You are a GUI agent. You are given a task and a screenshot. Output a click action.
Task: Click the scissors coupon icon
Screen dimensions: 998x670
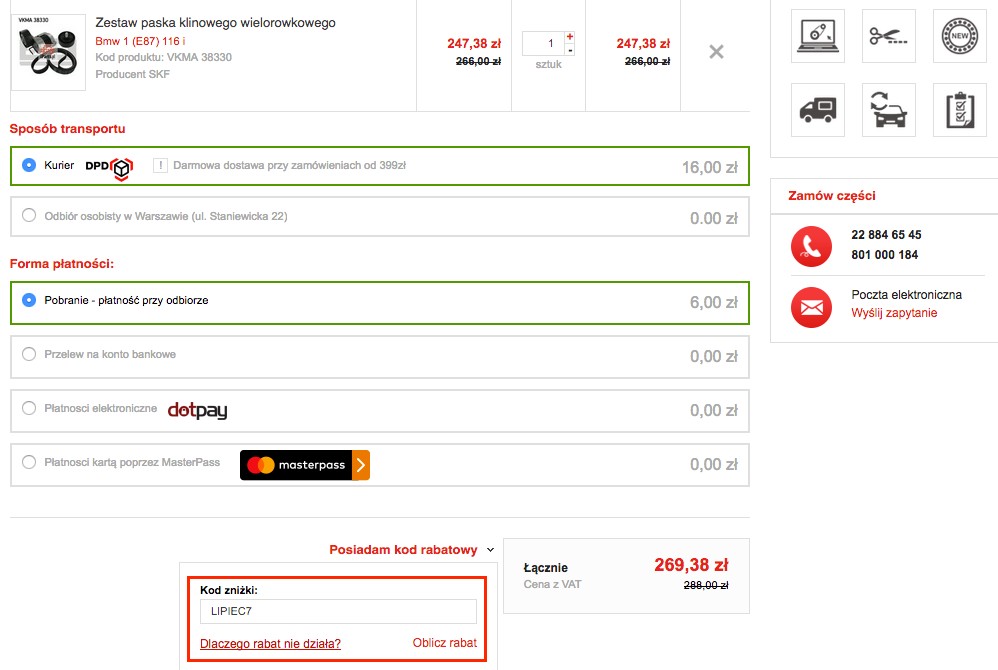889,36
